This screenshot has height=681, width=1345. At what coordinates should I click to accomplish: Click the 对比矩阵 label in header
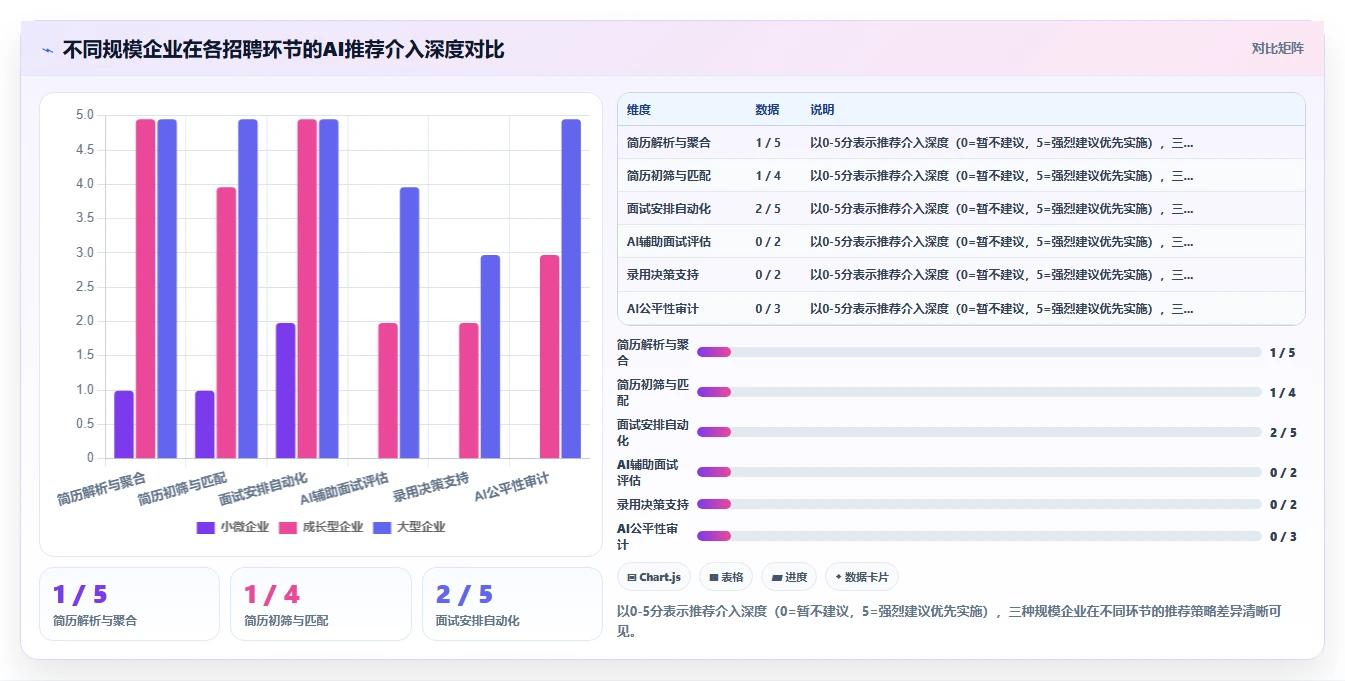[1277, 48]
